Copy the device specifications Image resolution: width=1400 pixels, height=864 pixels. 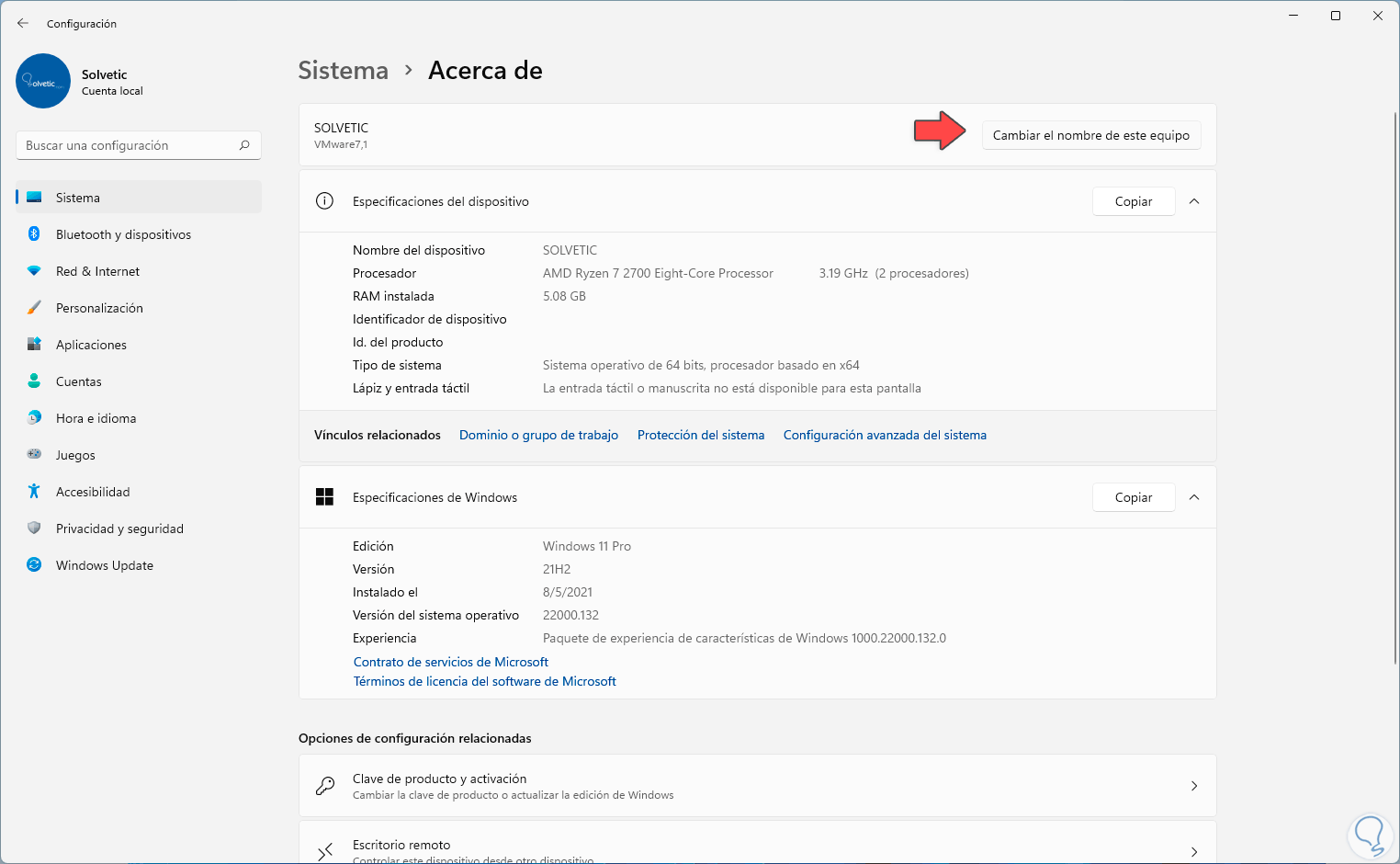click(x=1134, y=201)
